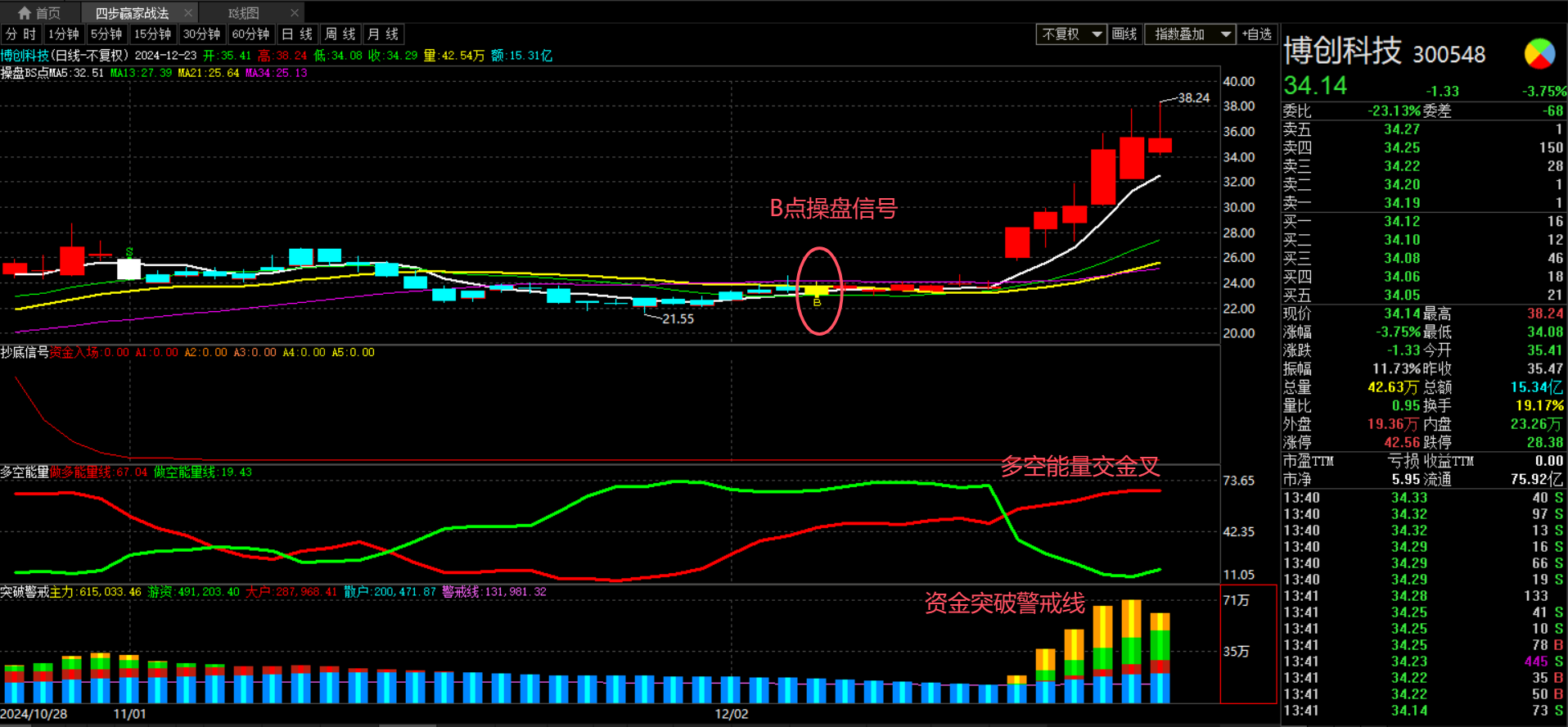Close the K线图 tab

point(295,13)
